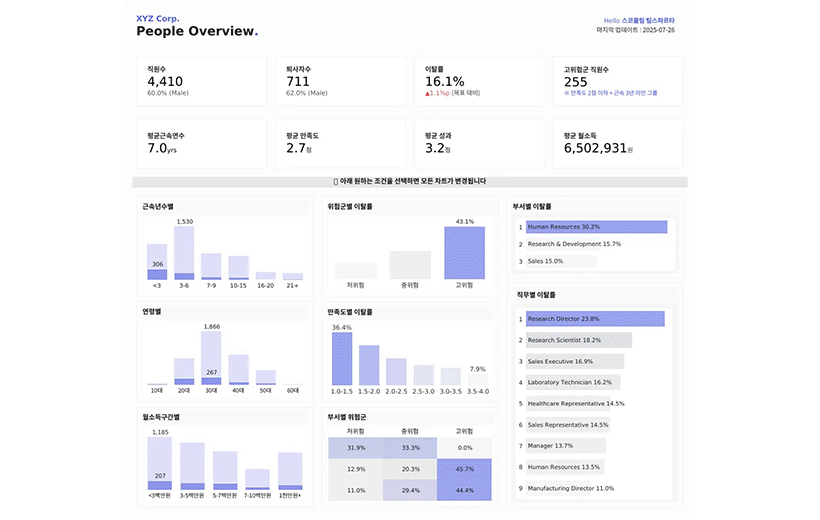
Task: Select the 평균근속연수 card showing 7.0 yrs
Action: point(201,143)
